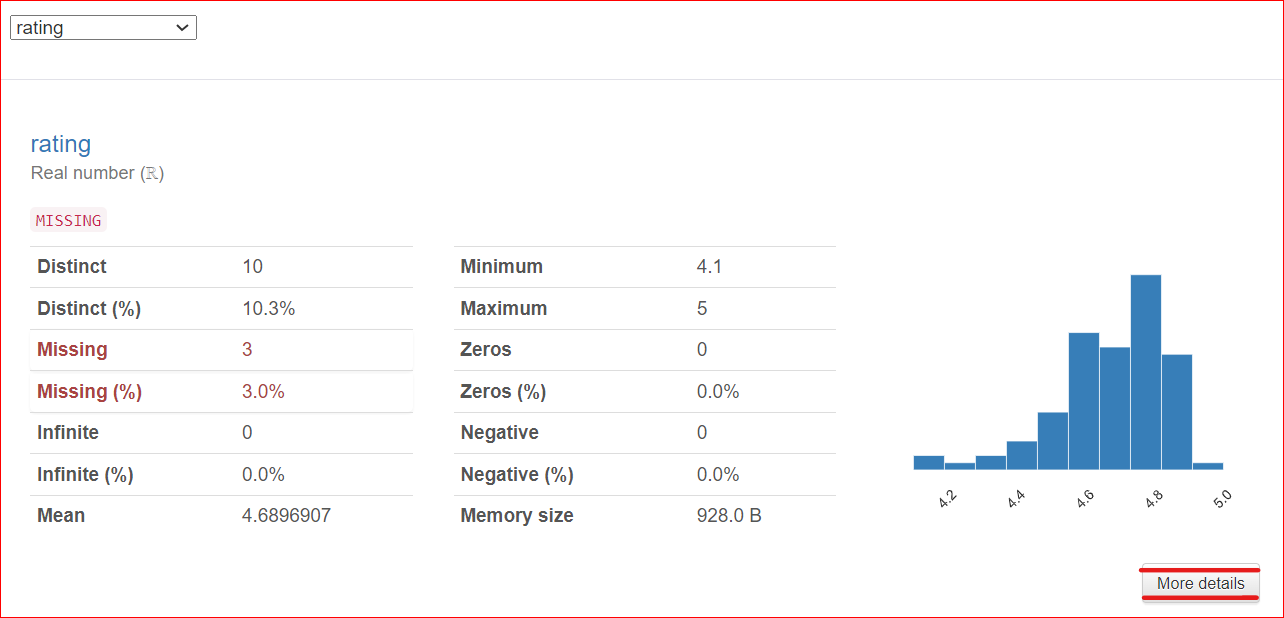Click the 4.6 axis tick label
This screenshot has height=618, width=1284.
pyautogui.click(x=1086, y=499)
